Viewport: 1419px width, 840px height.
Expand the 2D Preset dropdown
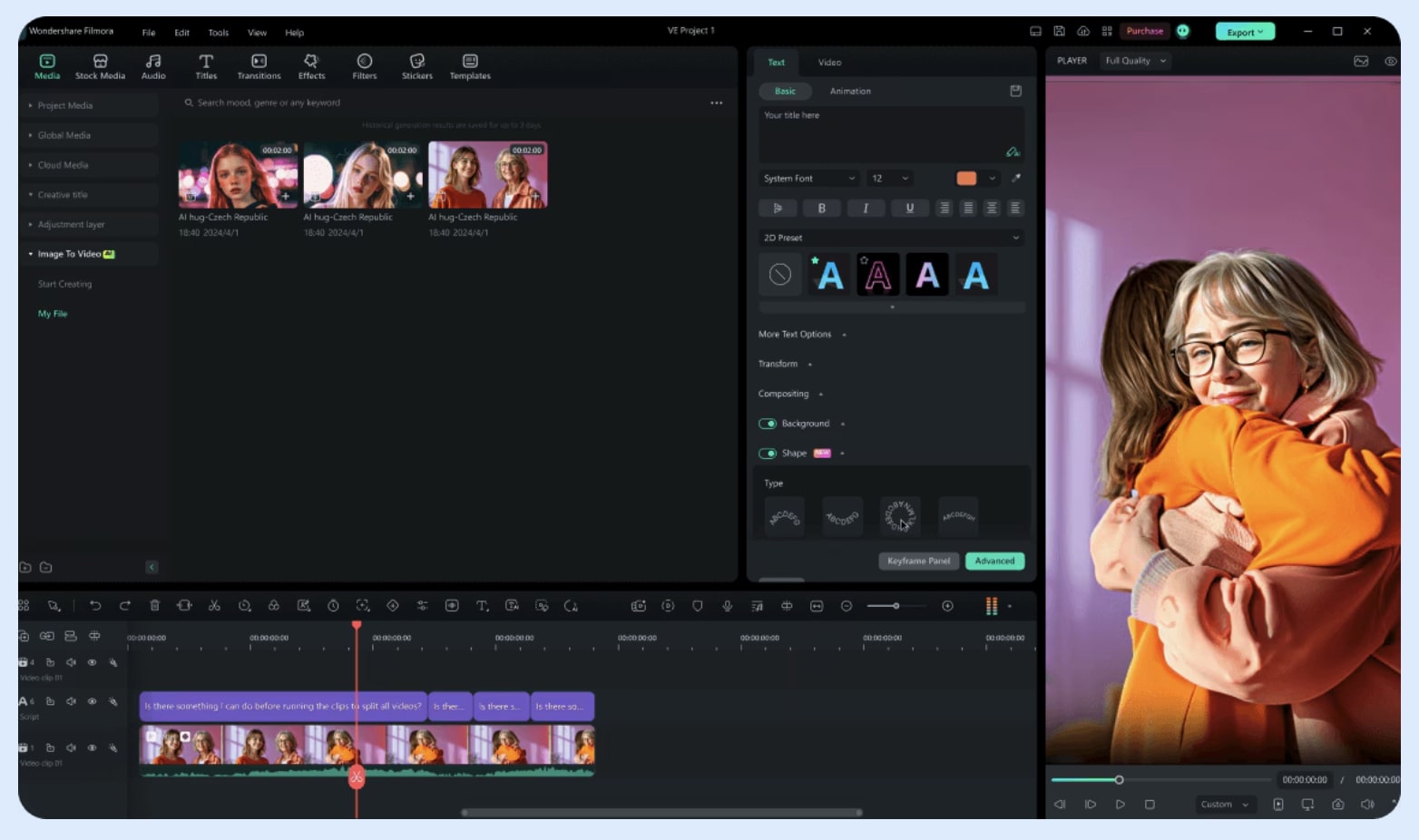[x=892, y=238]
